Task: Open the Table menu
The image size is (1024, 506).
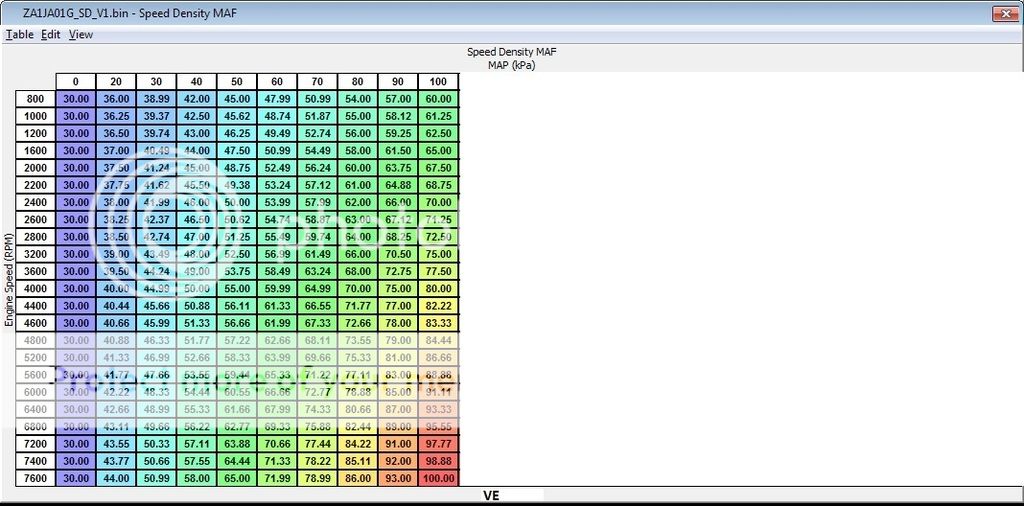Action: coord(19,34)
